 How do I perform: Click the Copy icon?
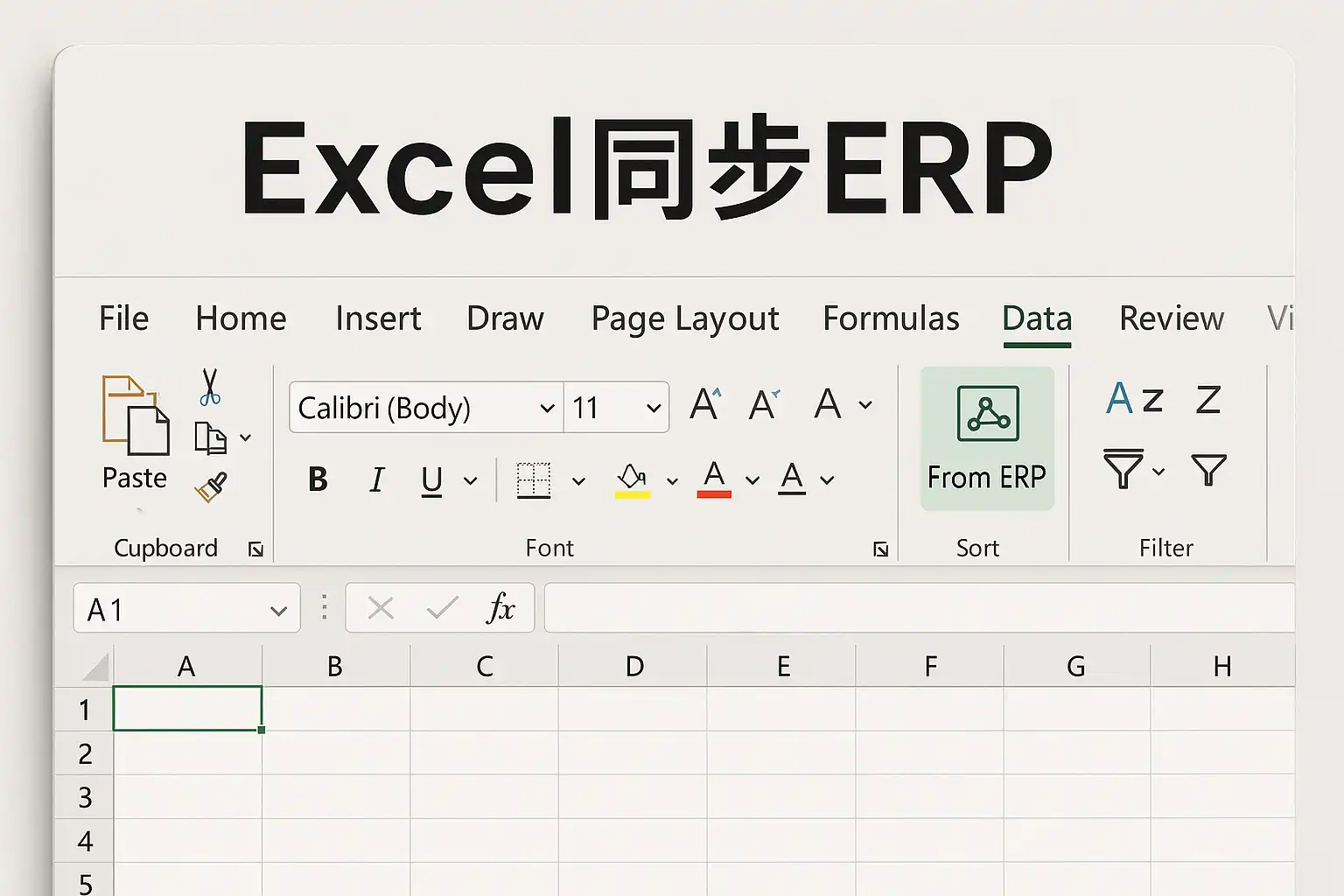(210, 437)
